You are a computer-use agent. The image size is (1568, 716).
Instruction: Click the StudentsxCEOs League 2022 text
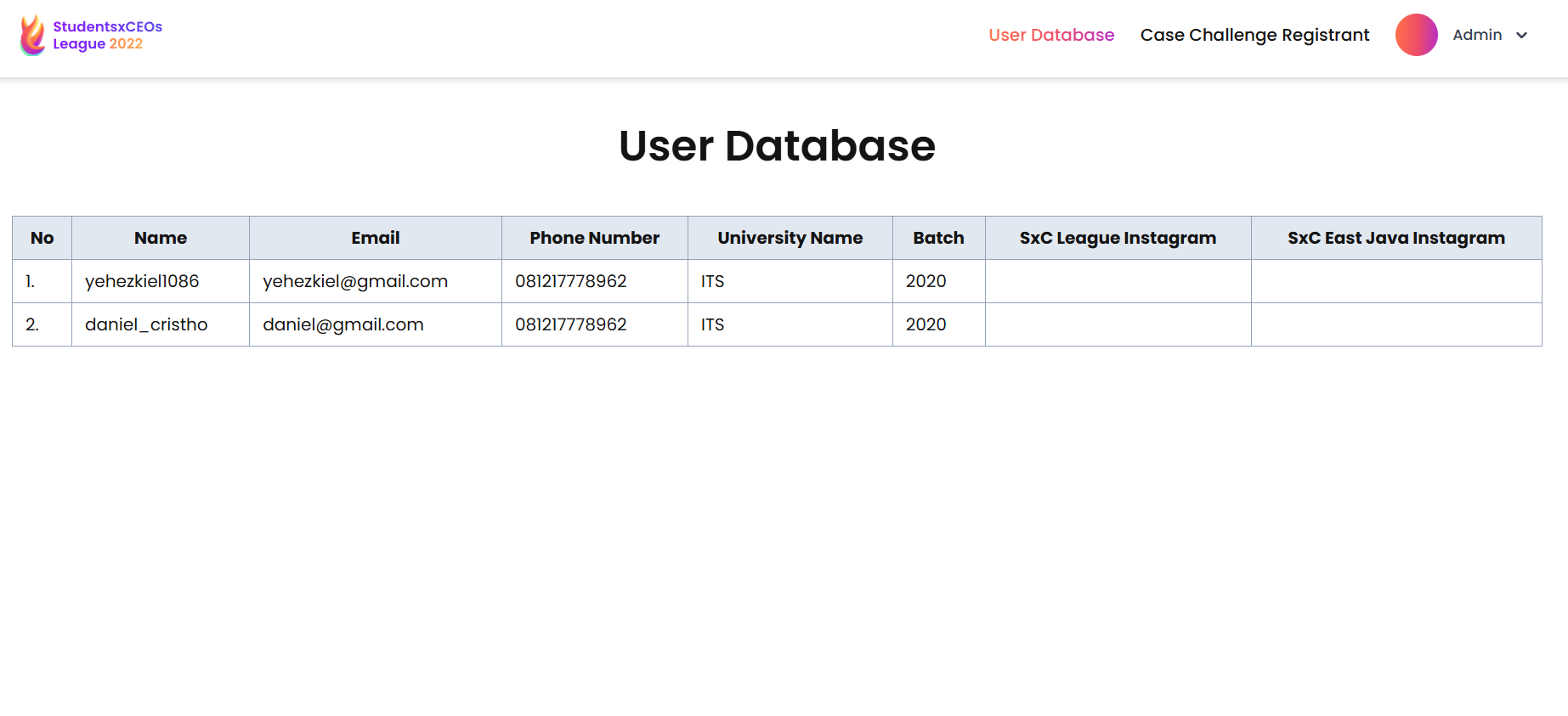pos(107,36)
